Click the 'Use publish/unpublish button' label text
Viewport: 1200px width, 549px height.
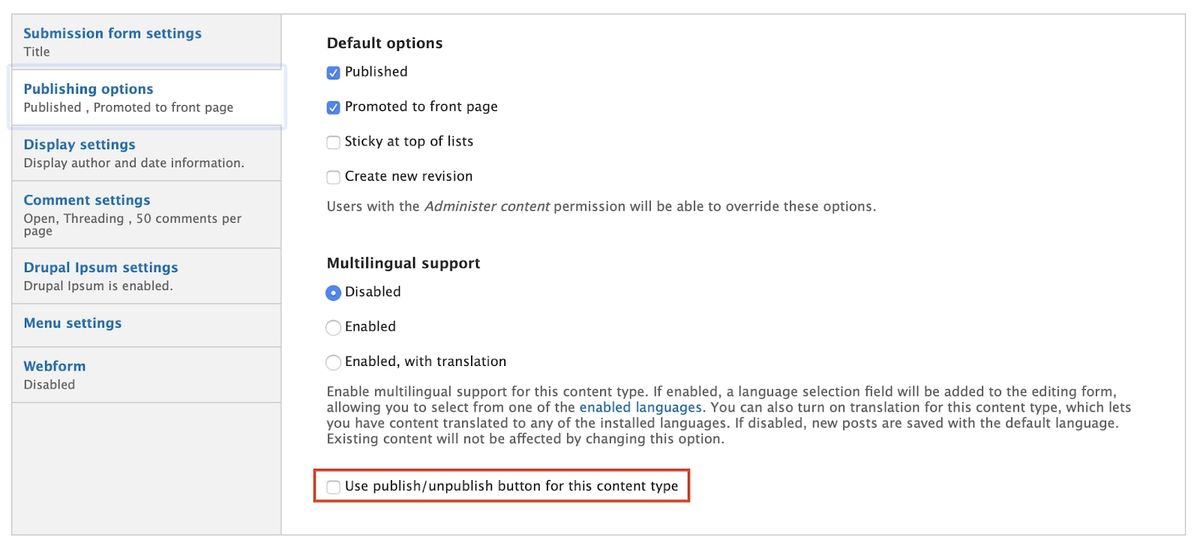pos(511,487)
